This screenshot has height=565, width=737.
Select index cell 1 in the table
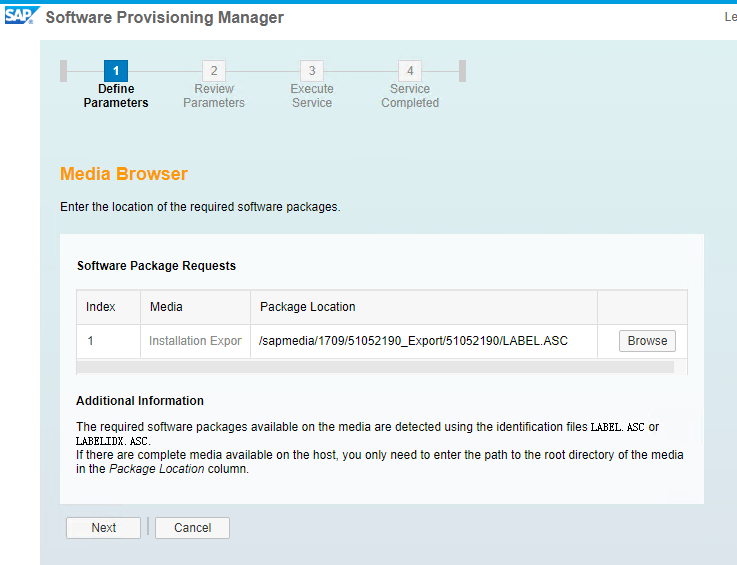[109, 341]
